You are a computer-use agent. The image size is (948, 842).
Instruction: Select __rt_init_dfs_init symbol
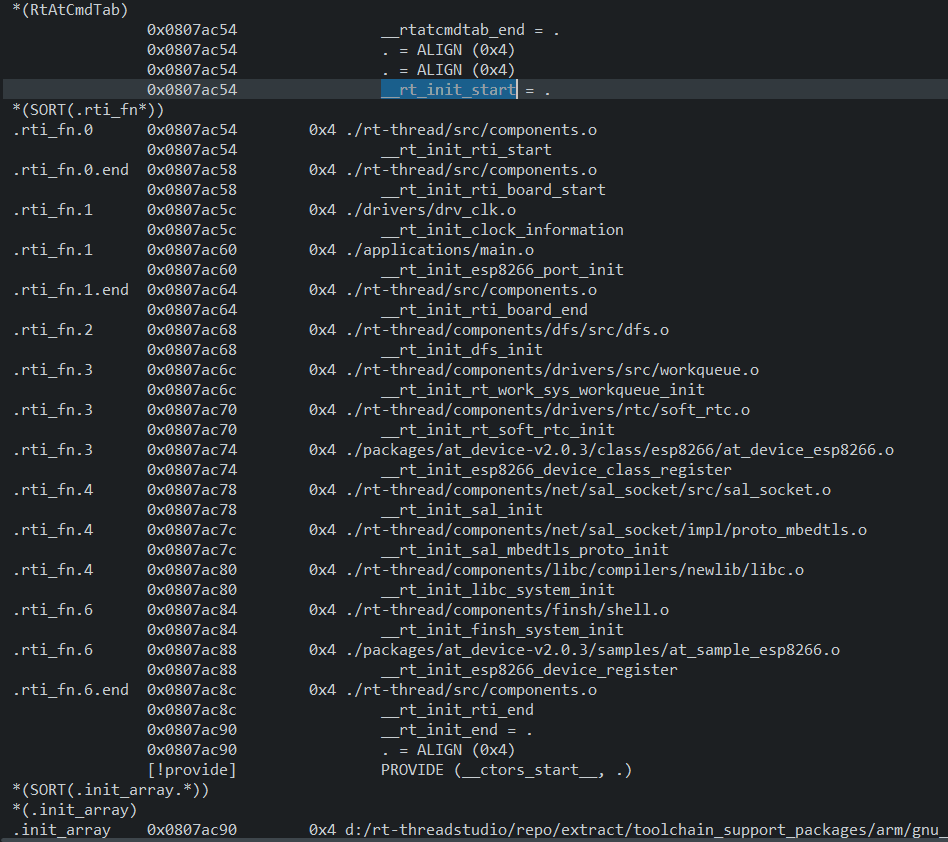[x=462, y=349]
